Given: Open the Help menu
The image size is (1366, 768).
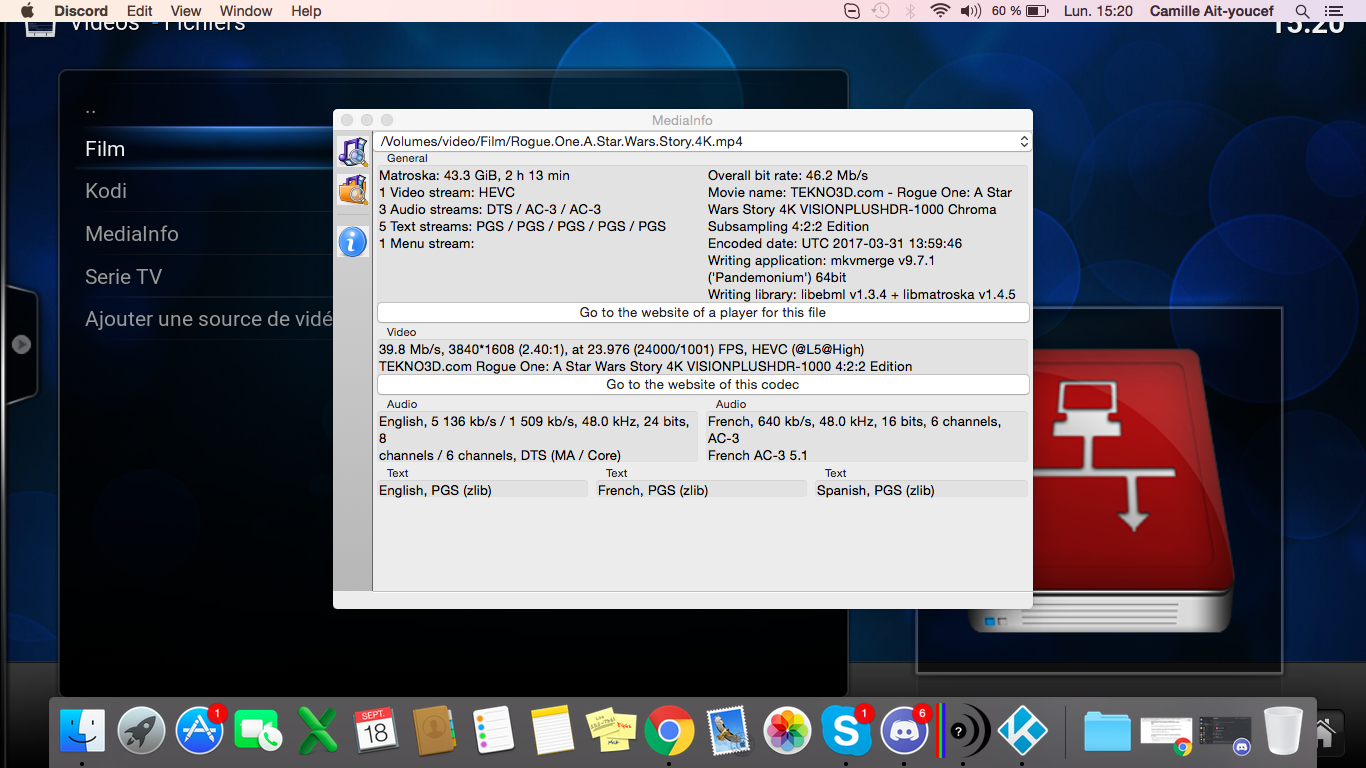Looking at the screenshot, I should 306,11.
